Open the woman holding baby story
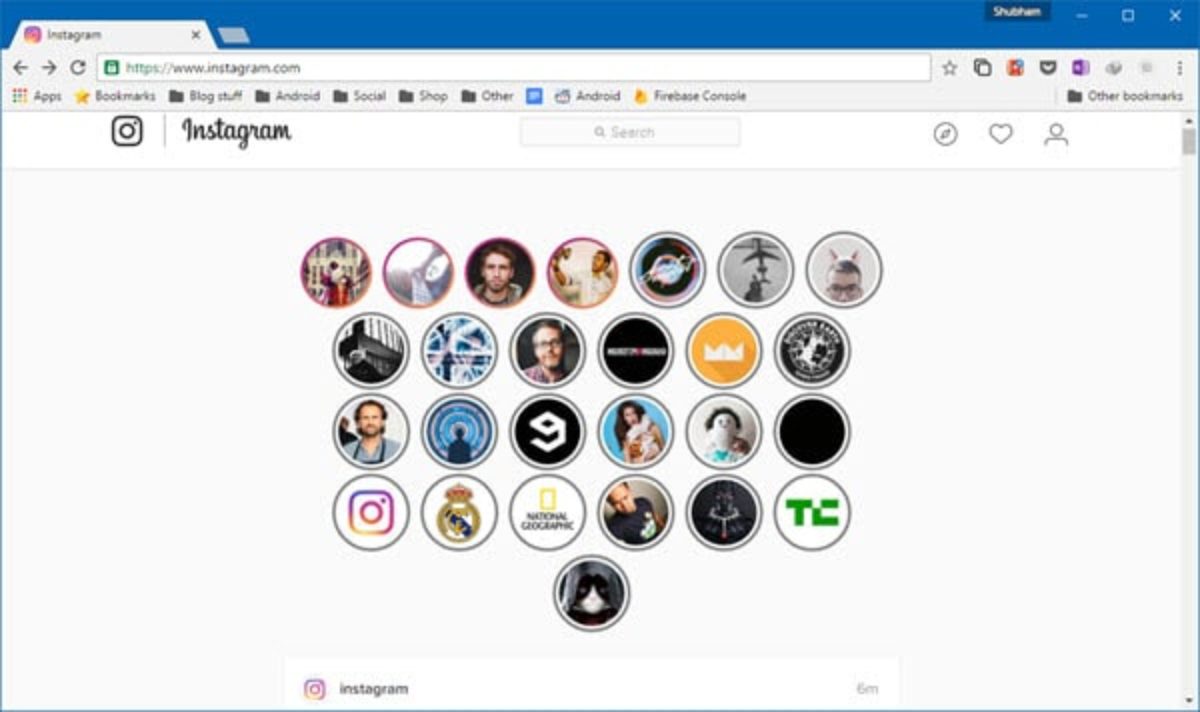Image resolution: width=1200 pixels, height=712 pixels. (636, 432)
